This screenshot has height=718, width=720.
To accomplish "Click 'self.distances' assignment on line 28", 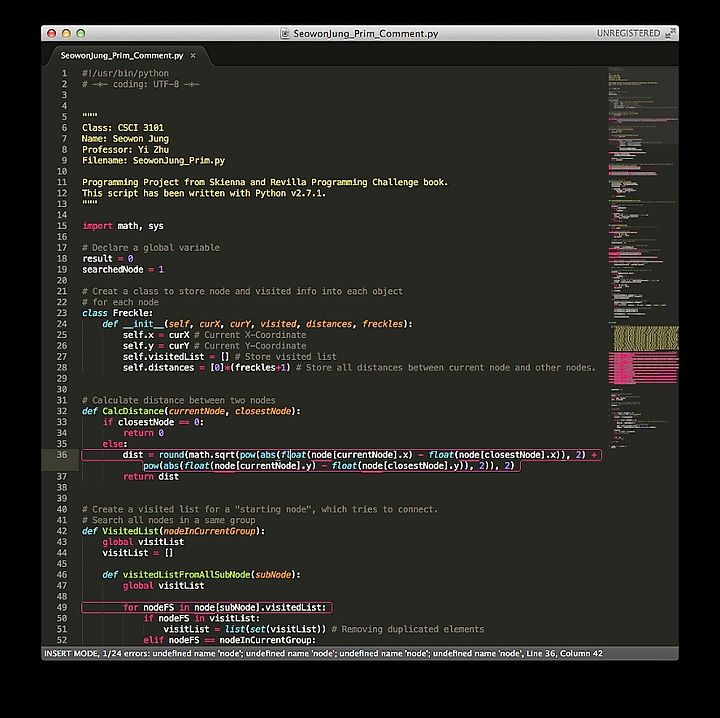I will 207,368.
